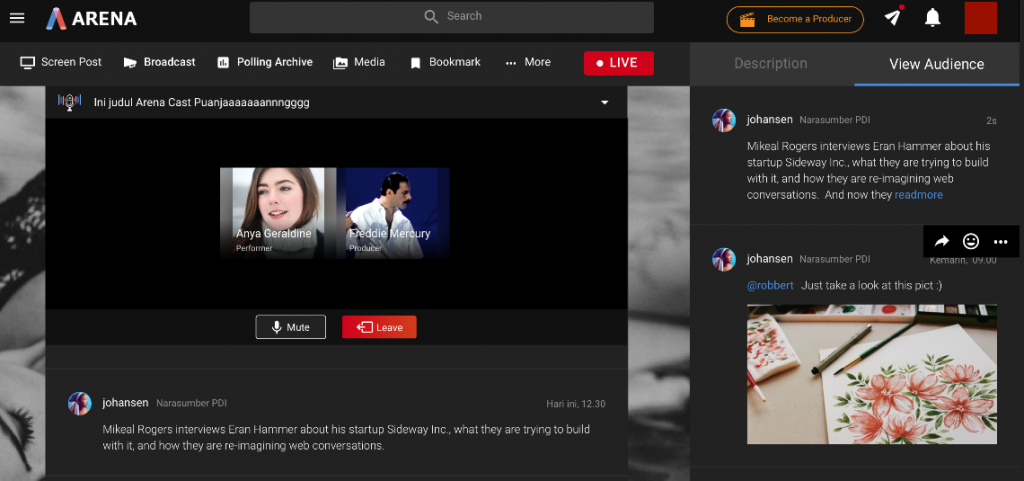This screenshot has height=481, width=1024.
Task: Click the red profile avatar square
Action: click(980, 18)
